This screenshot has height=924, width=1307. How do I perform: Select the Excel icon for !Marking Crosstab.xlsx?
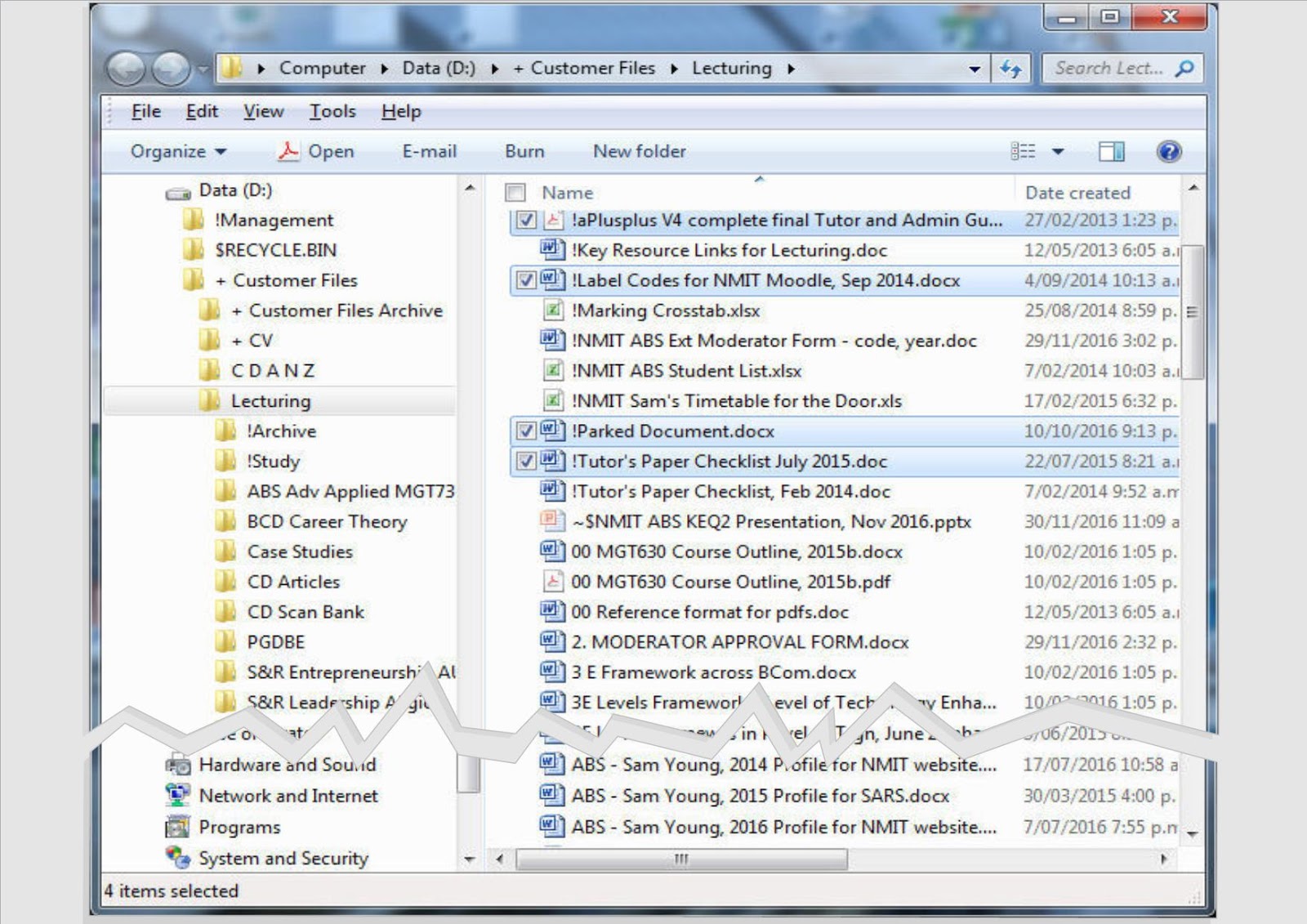point(555,310)
